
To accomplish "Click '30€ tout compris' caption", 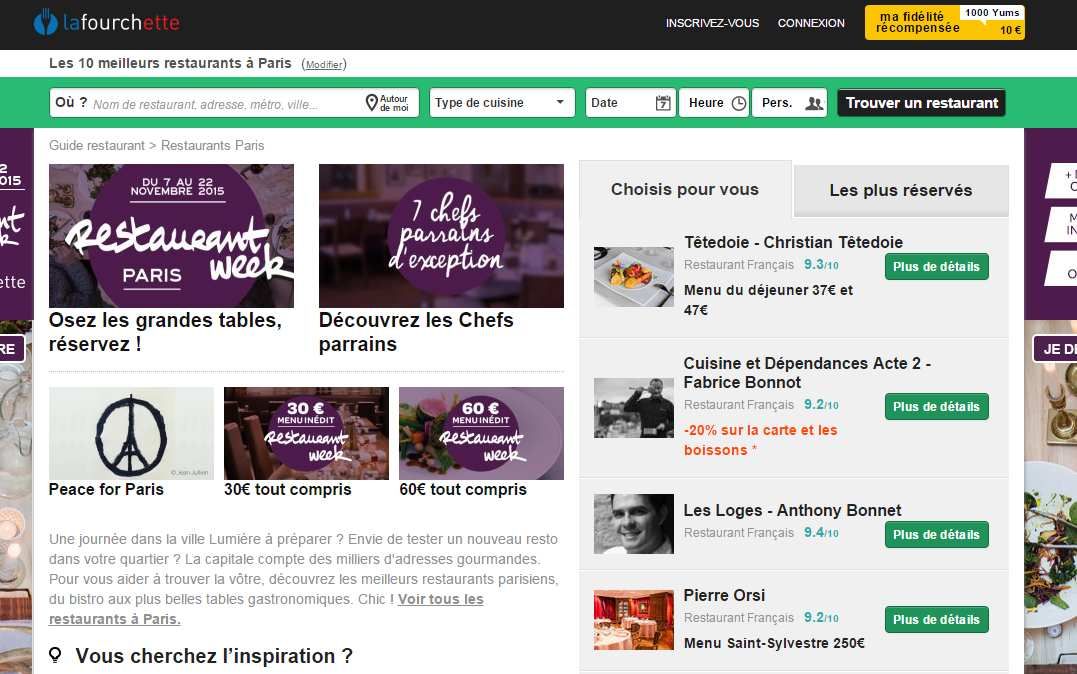I will pyautogui.click(x=288, y=489).
